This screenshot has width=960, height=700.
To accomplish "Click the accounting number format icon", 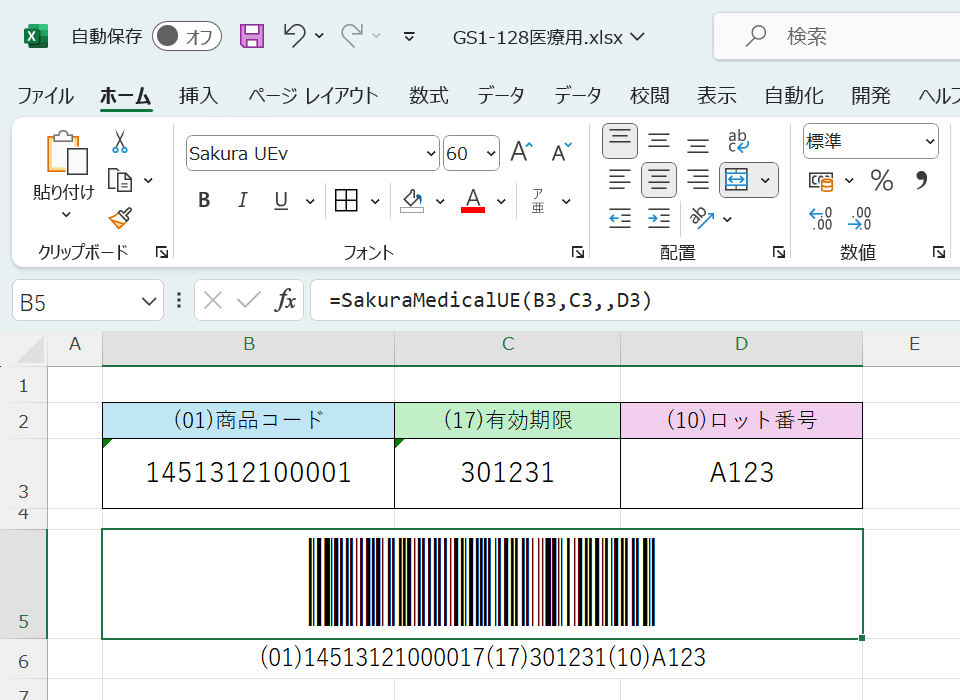I will point(821,181).
